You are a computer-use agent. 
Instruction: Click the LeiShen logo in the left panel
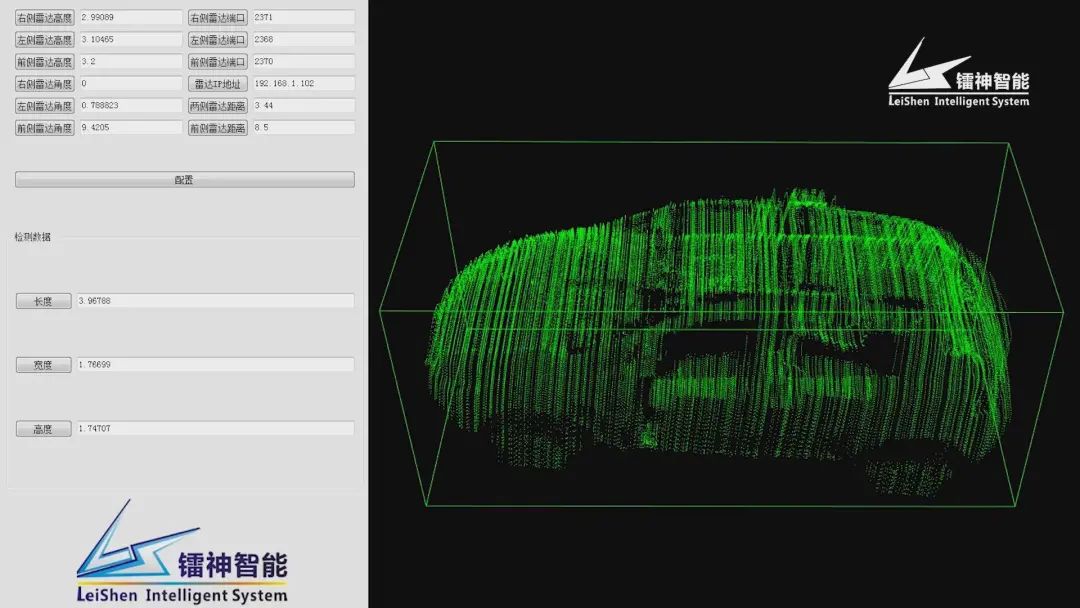[x=182, y=555]
